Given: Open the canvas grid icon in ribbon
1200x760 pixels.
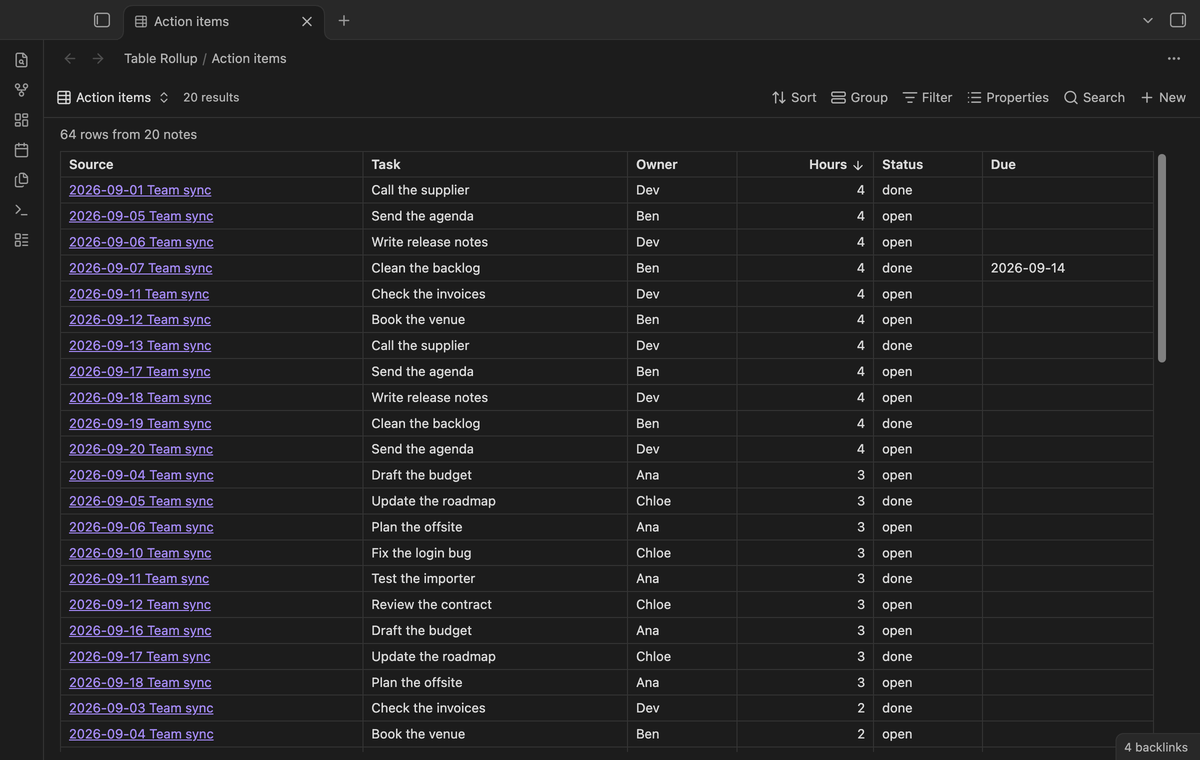Looking at the screenshot, I should 21,120.
